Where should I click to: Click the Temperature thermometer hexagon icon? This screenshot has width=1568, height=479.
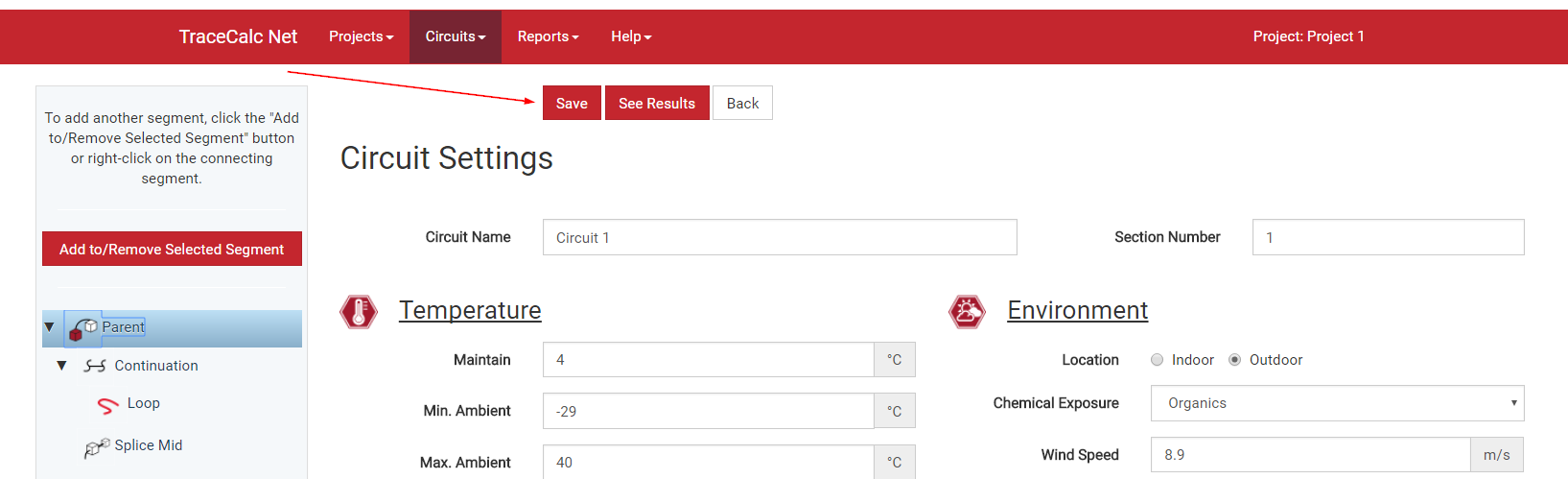click(359, 312)
